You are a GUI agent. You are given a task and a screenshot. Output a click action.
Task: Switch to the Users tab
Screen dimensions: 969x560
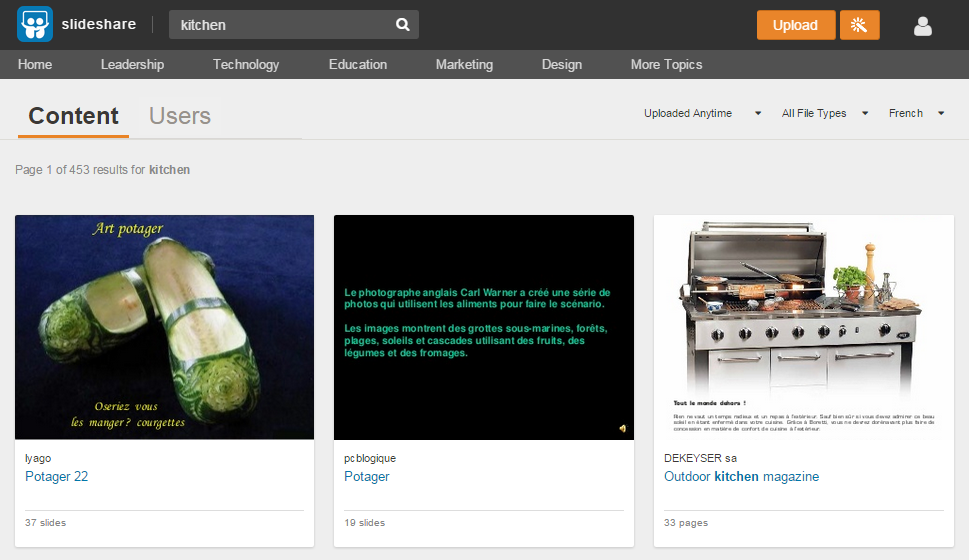tap(180, 116)
